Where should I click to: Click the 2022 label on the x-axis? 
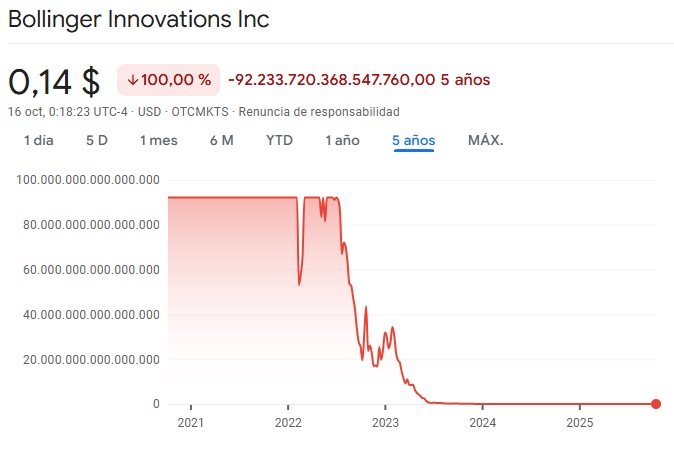(x=287, y=423)
